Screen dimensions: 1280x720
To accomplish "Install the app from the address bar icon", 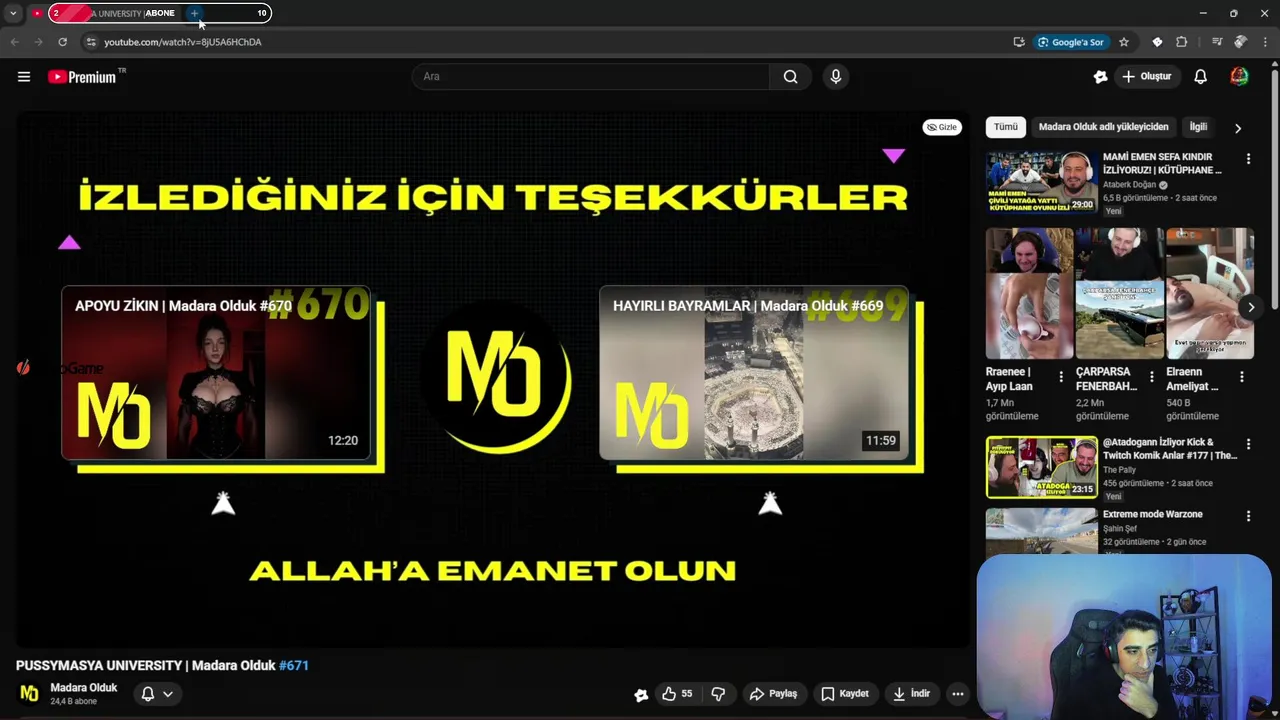I will tap(1018, 42).
